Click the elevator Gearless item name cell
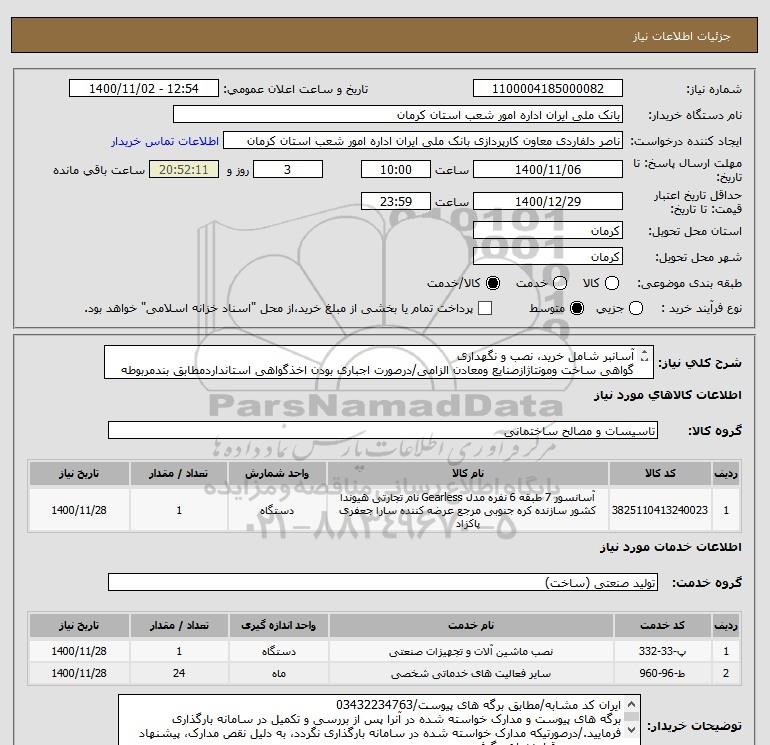Viewport: 770px width, 745px height. tap(468, 510)
